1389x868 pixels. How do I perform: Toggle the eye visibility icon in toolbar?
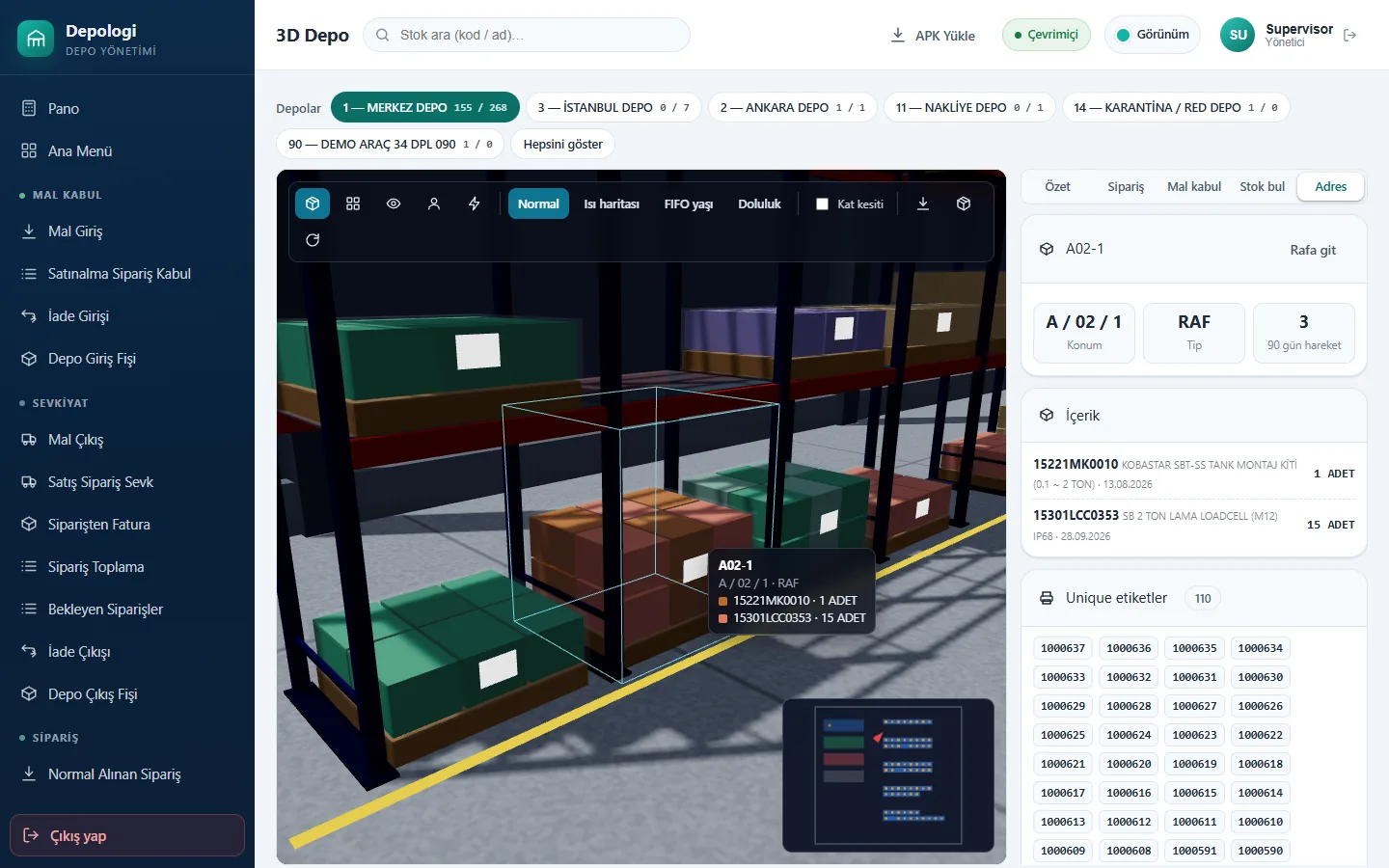tap(394, 203)
